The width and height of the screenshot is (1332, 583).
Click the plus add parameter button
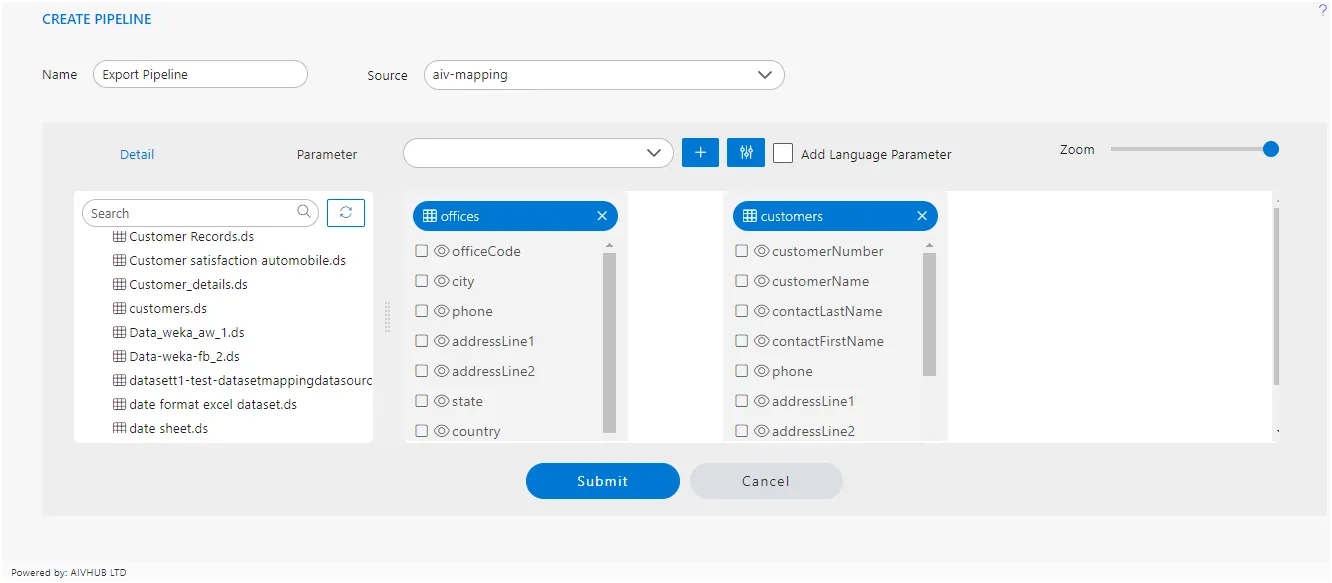click(x=700, y=153)
